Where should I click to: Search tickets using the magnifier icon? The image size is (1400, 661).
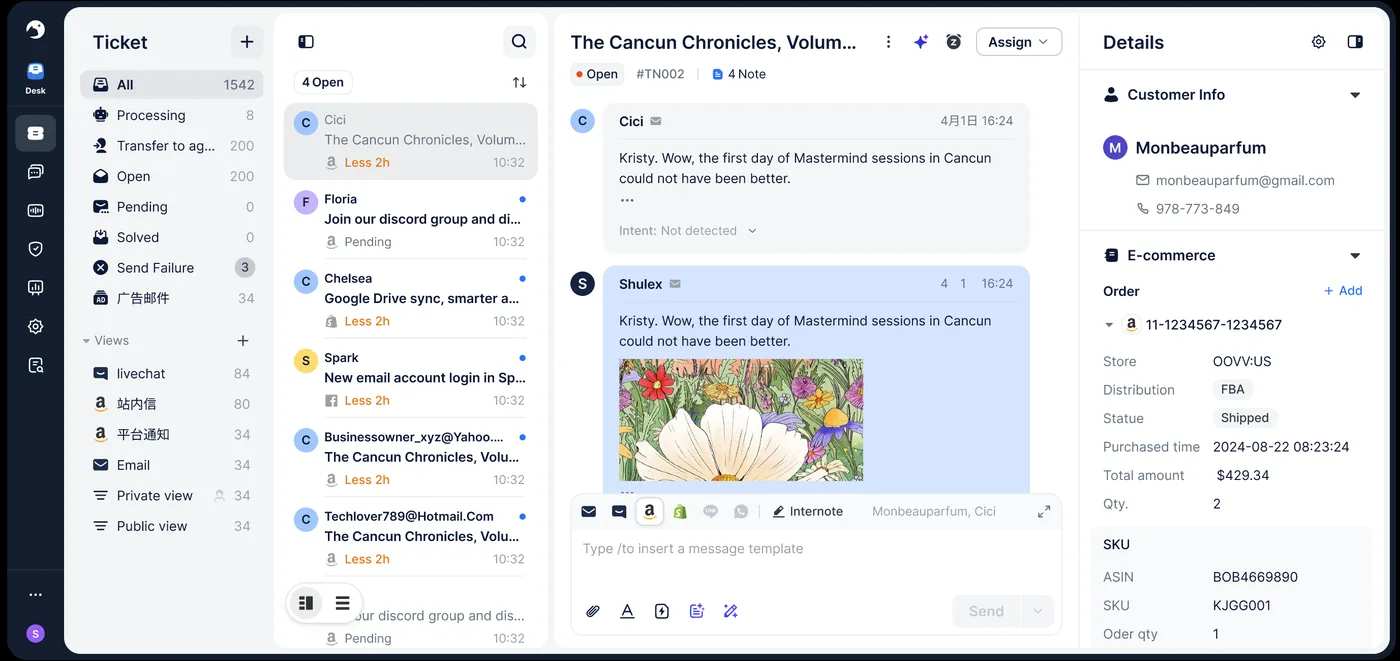click(519, 42)
